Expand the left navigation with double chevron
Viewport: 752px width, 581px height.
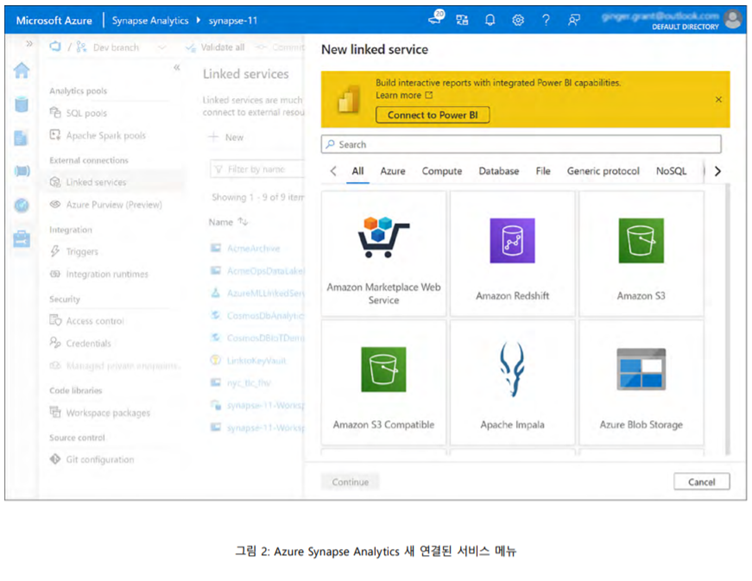29,44
